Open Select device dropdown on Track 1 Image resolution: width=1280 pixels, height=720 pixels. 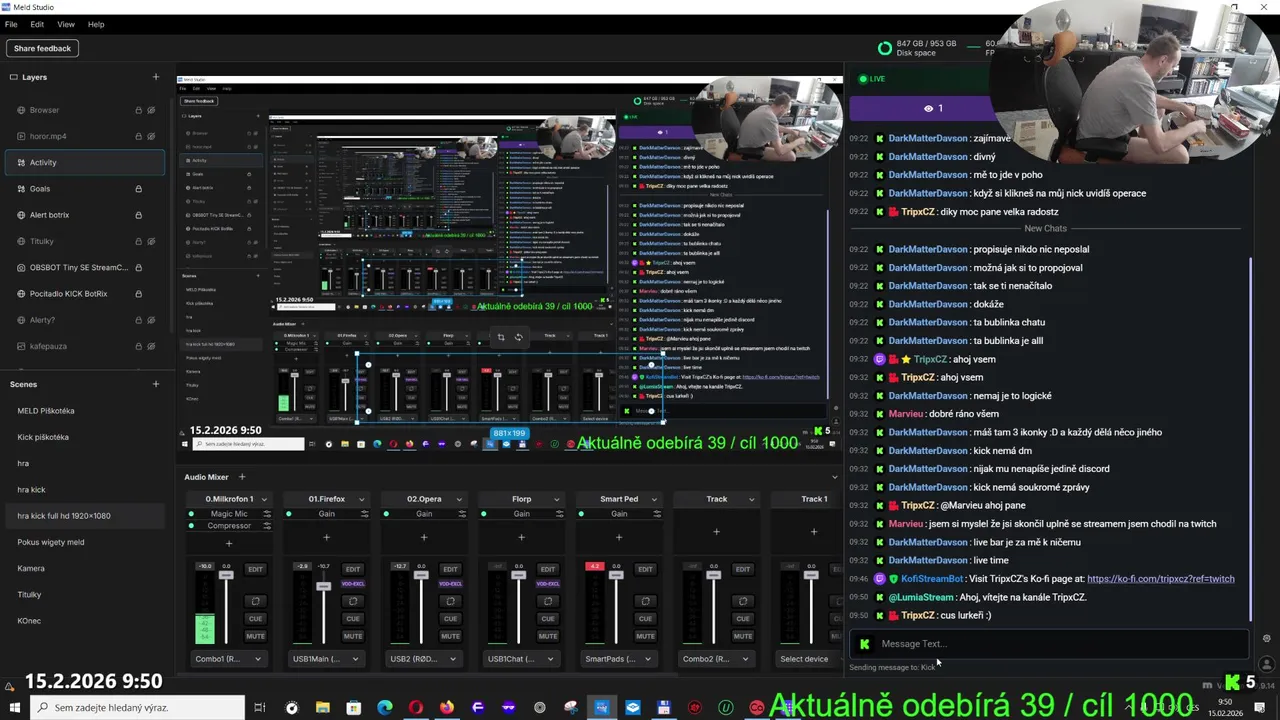pos(808,659)
